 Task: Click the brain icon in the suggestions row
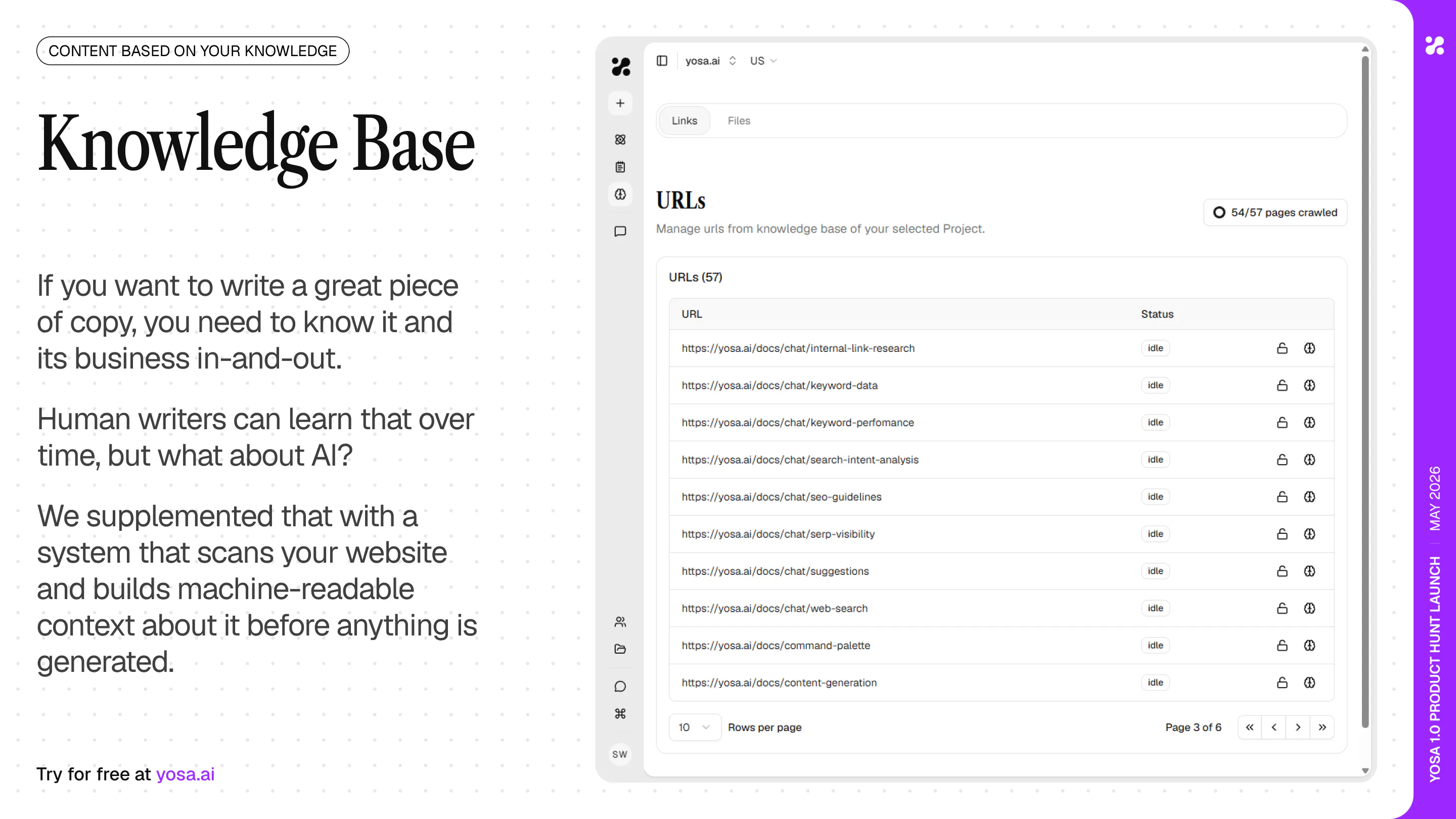[x=1309, y=571]
